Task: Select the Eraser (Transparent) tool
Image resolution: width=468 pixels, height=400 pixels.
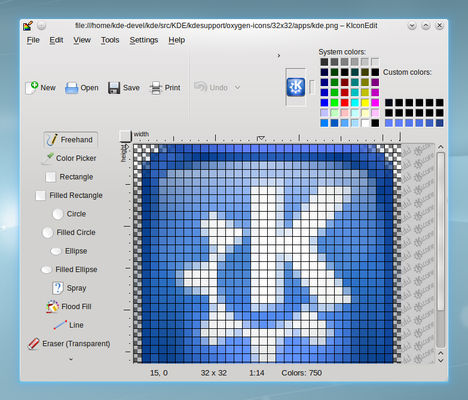Action: tap(69, 343)
